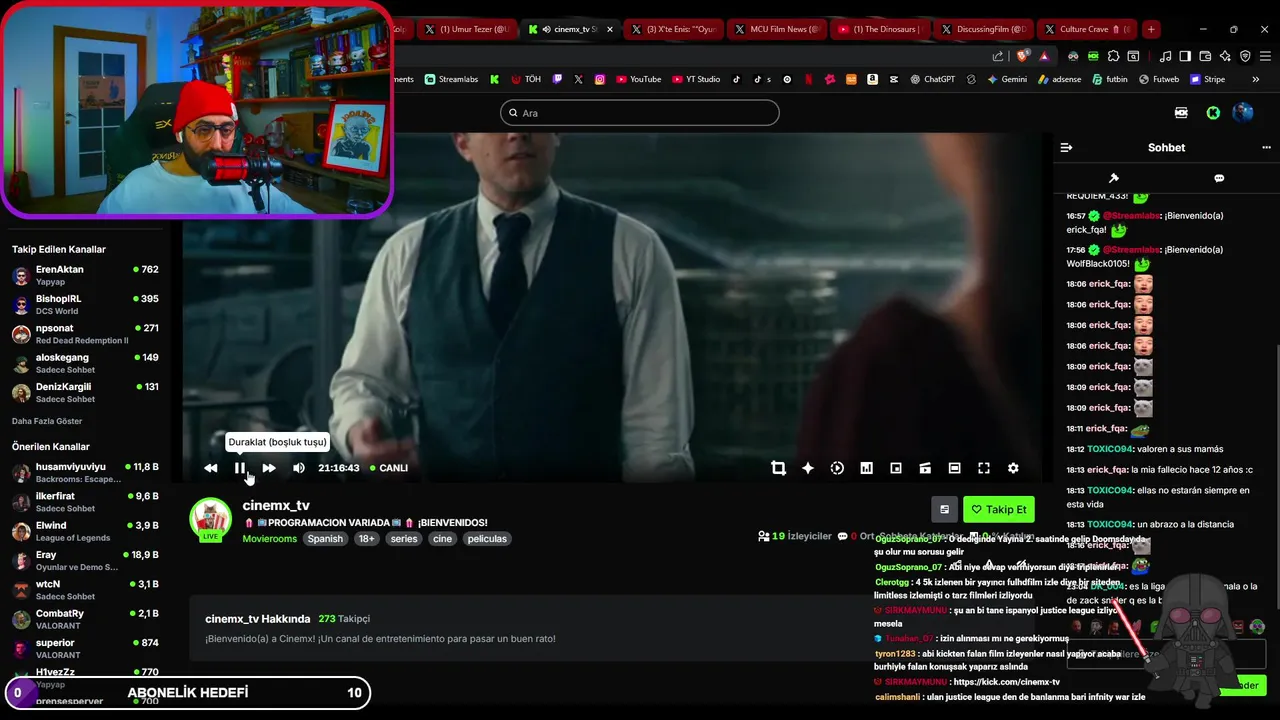Viewport: 1280px width, 720px height.
Task: Jump to live by clicking CANLI
Action: [388, 468]
